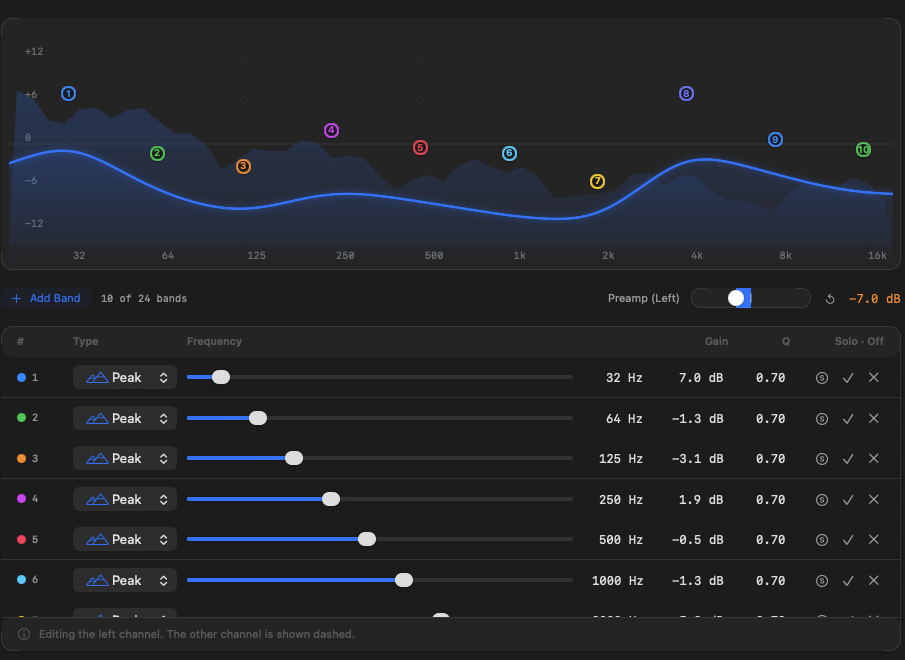Solo band 6 using its S icon

point(822,580)
